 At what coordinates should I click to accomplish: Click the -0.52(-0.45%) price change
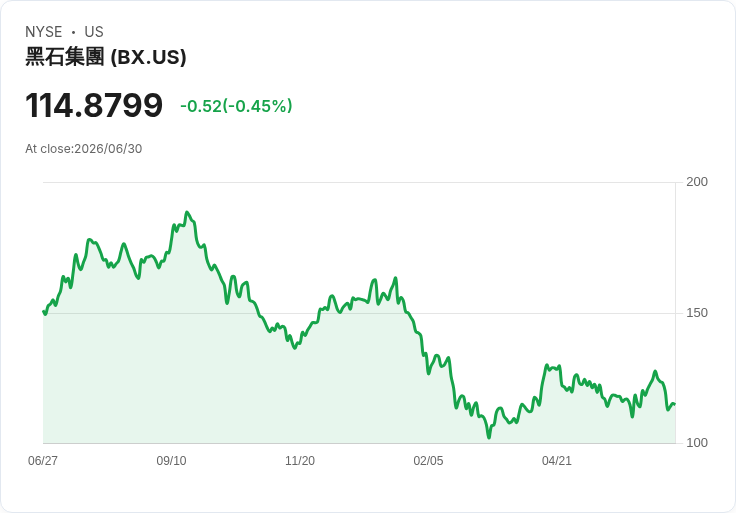click(236, 106)
